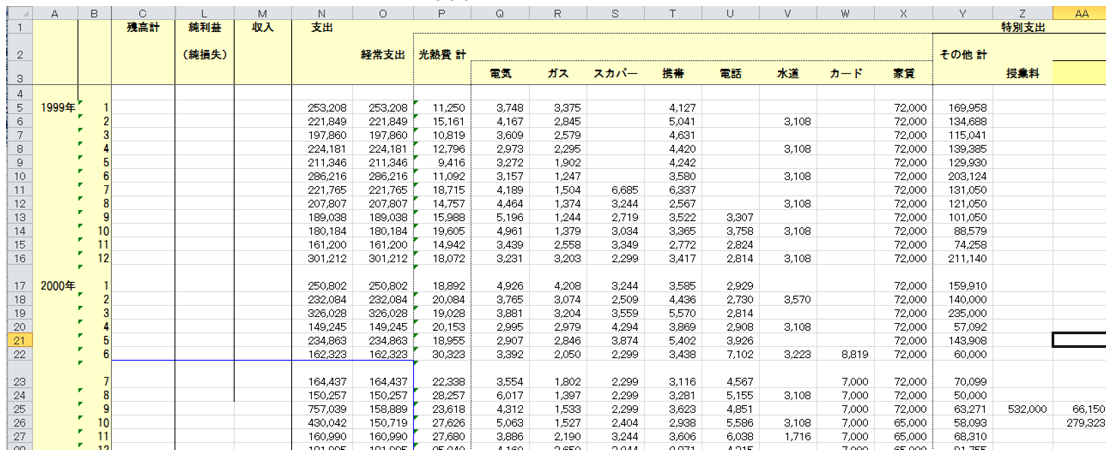
Task: Click the 携帯 column label
Action: (671, 73)
